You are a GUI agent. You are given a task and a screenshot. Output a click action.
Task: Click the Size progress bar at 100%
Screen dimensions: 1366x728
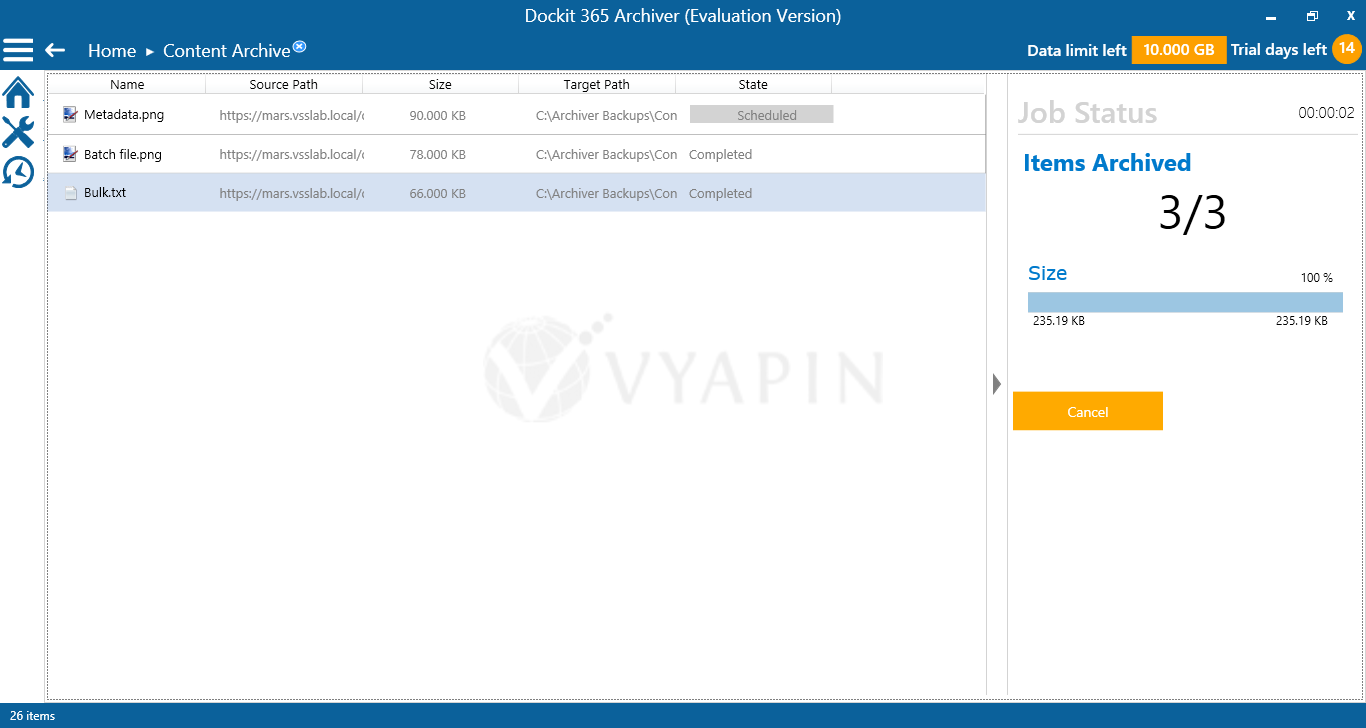[1185, 302]
